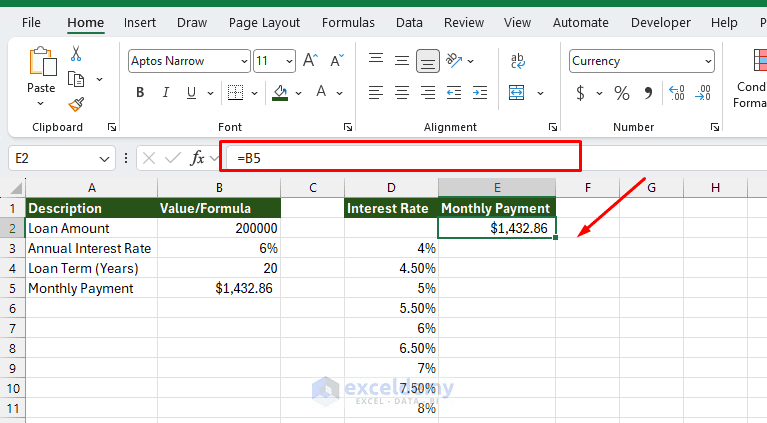767x423 pixels.
Task: Expand borders options arrow
Action: pos(254,93)
